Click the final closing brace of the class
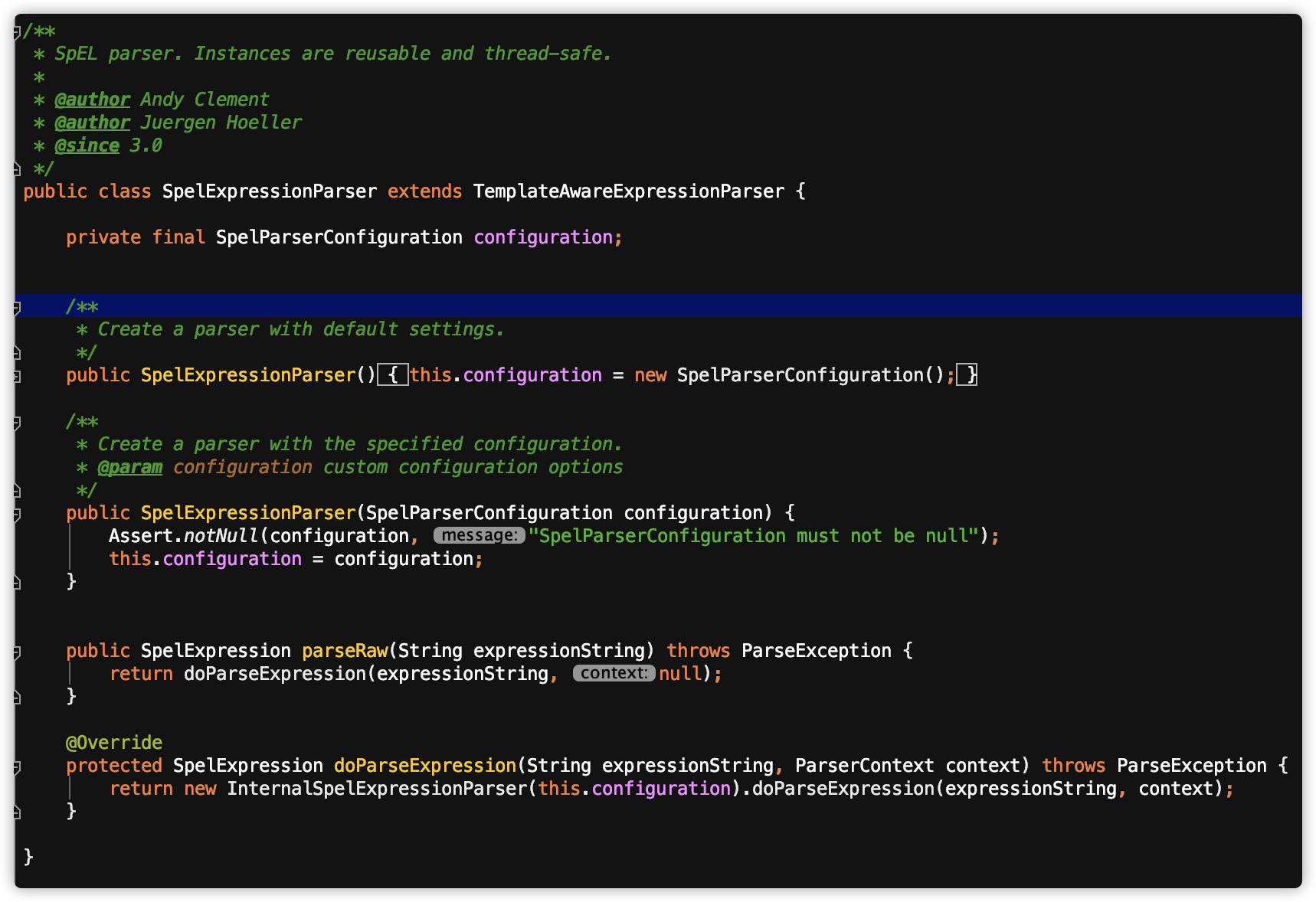This screenshot has height=902, width=1316. coord(28,857)
